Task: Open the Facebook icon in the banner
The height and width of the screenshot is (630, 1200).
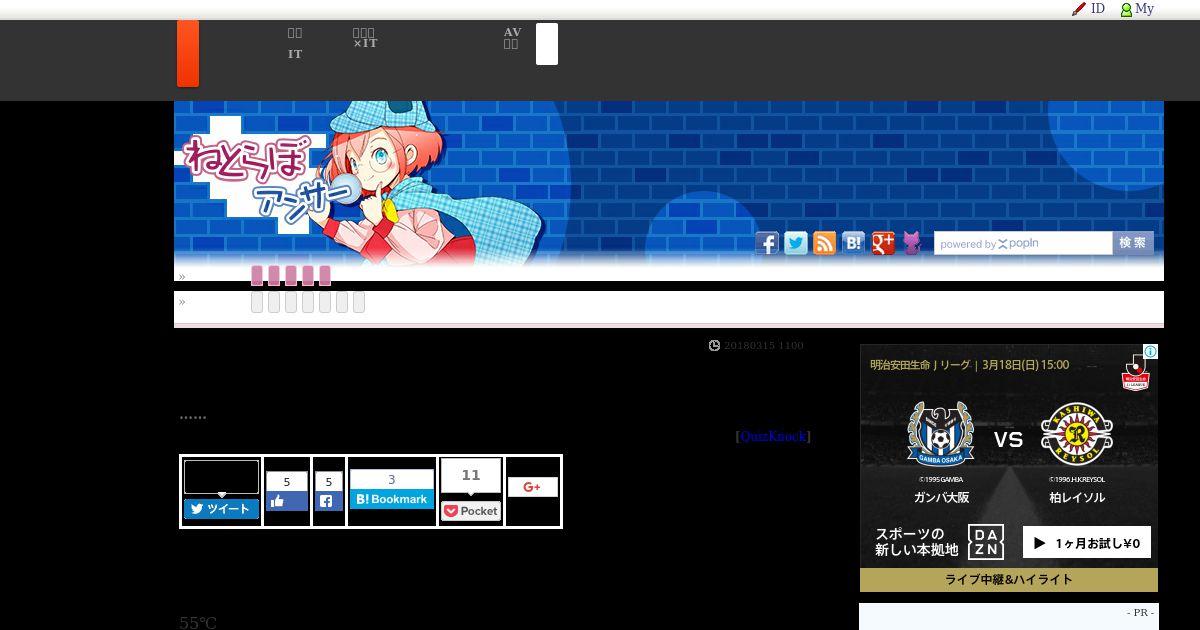Action: pos(767,243)
